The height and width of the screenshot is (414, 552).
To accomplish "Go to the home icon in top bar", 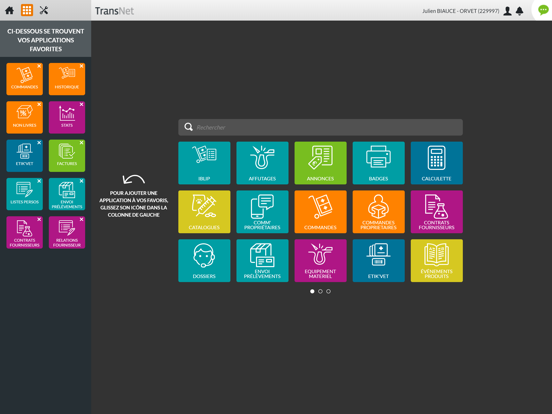I will [x=10, y=10].
